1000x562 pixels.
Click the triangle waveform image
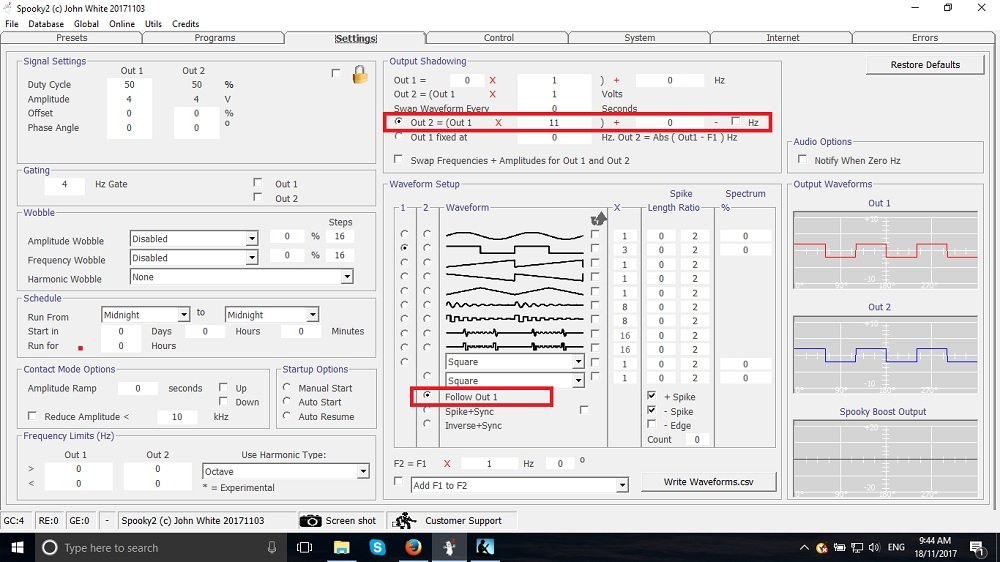514,291
